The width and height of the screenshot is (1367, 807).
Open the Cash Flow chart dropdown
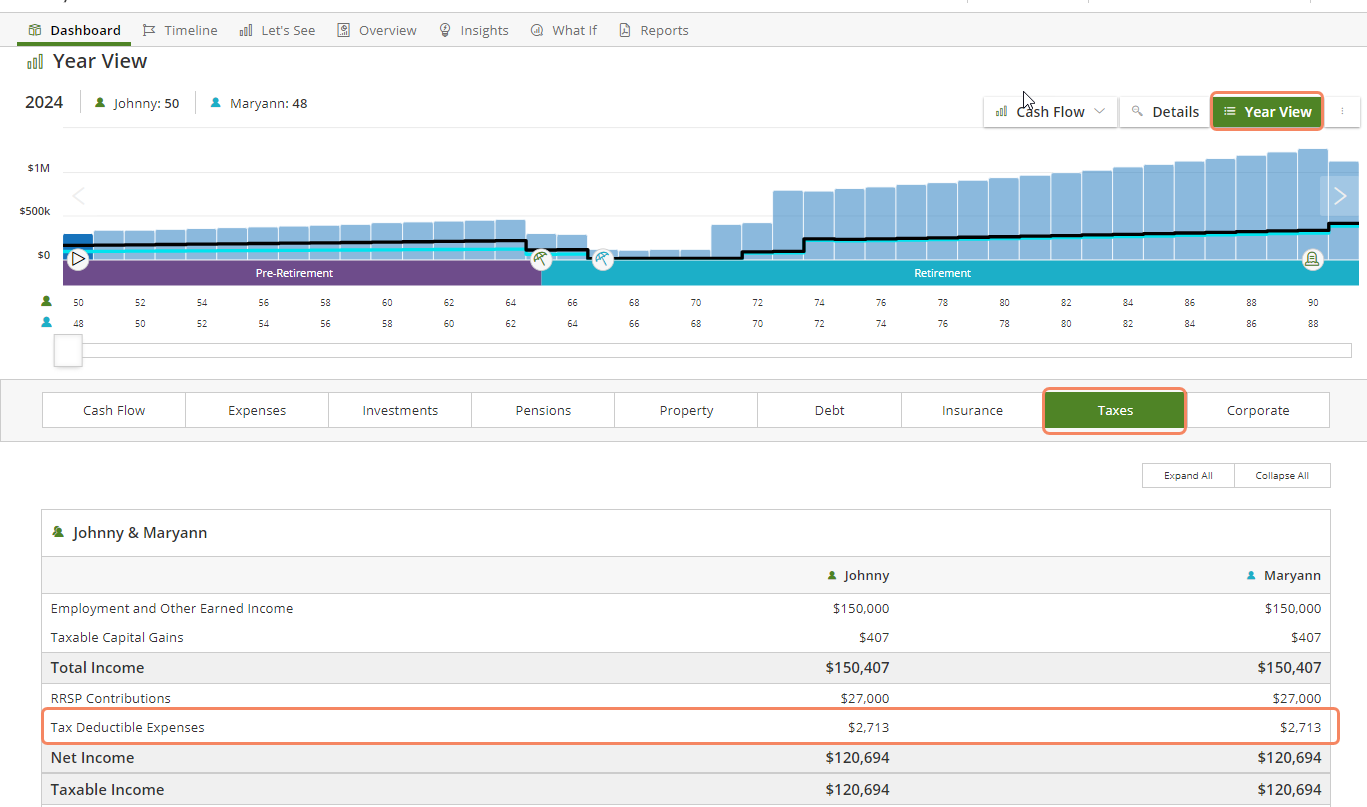1050,112
